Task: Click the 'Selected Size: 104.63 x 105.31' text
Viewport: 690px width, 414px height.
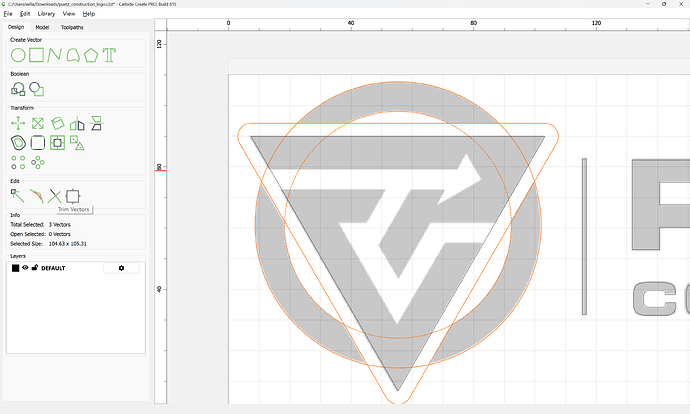Action: 48,244
